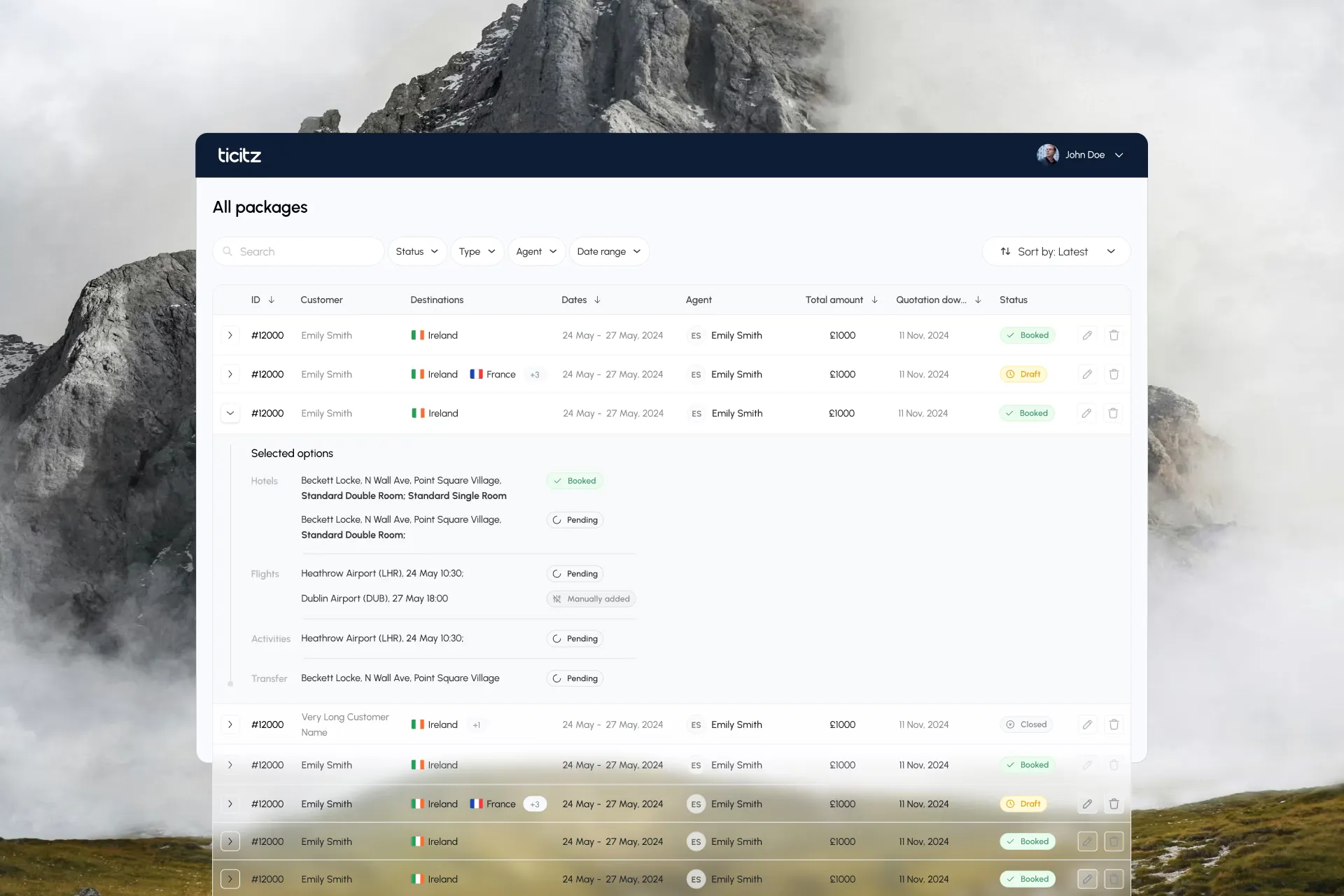Screen dimensions: 1344x896
Task: Click the Agent column header
Action: (x=699, y=300)
